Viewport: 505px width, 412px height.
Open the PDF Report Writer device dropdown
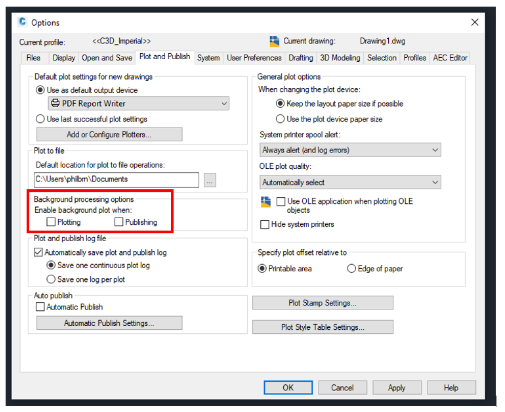click(x=139, y=103)
